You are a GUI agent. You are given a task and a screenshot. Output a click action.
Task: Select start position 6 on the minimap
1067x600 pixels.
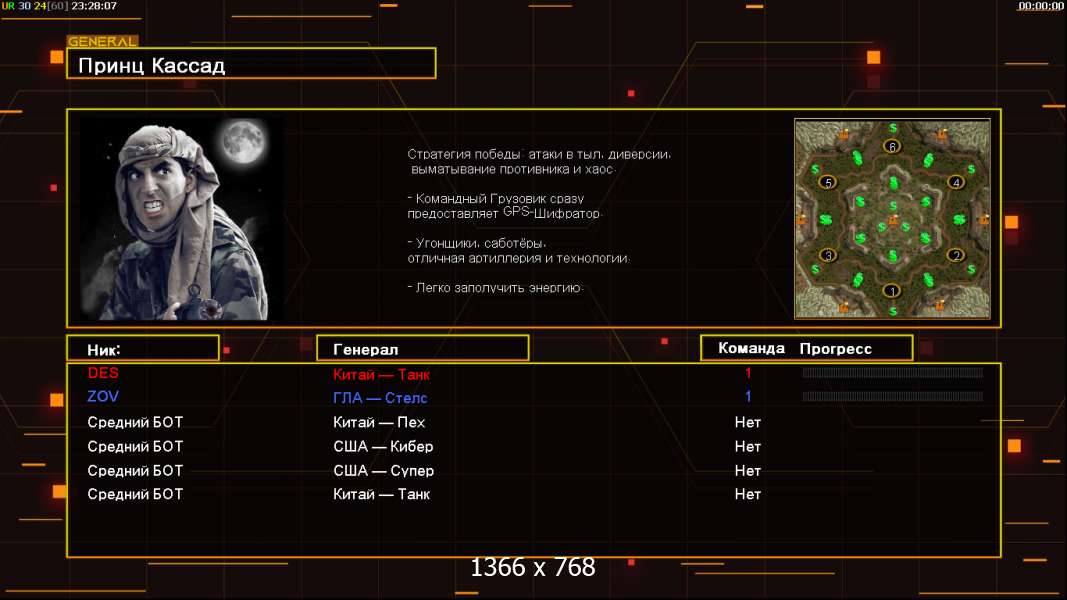click(892, 146)
